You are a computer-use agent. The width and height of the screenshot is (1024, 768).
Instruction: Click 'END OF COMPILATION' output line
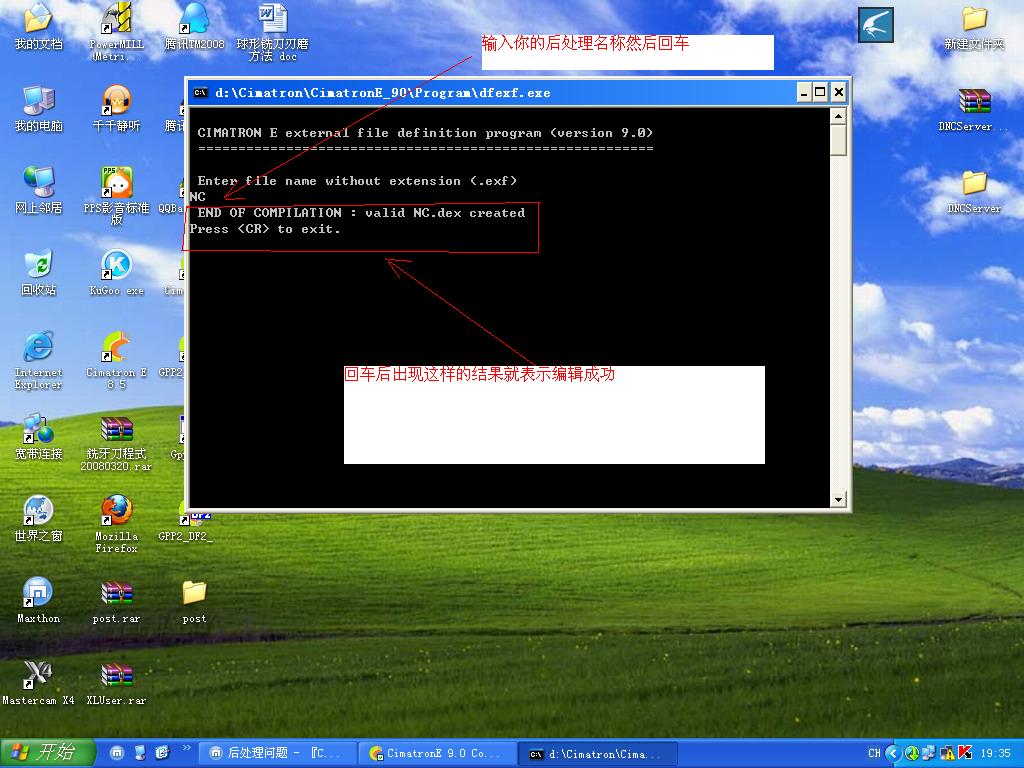[x=361, y=213]
